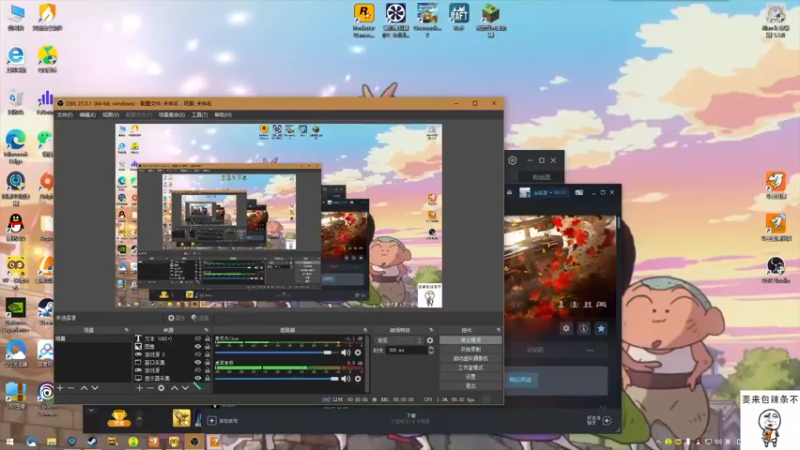The width and height of the screenshot is (800, 450).
Task: Pop out the Sources dock panel
Action: (207, 330)
